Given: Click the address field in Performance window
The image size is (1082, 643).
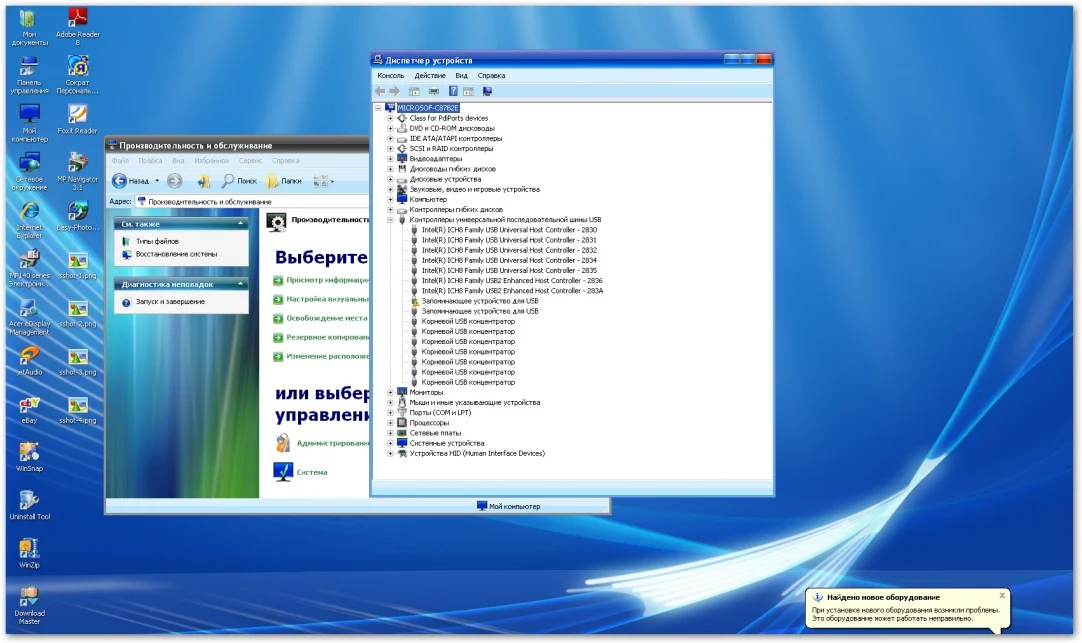Looking at the screenshot, I should point(252,202).
